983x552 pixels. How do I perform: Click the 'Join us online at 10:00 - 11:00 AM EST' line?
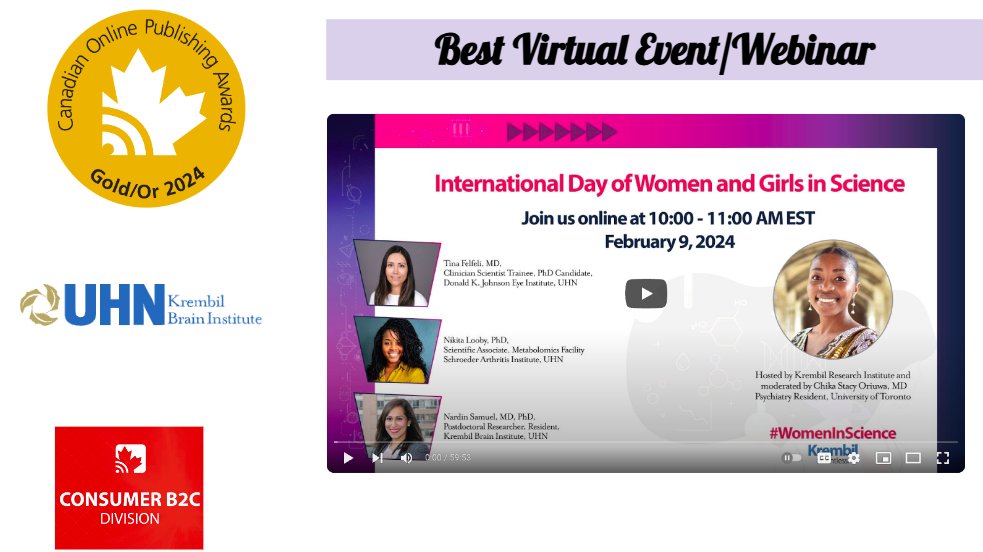point(668,218)
